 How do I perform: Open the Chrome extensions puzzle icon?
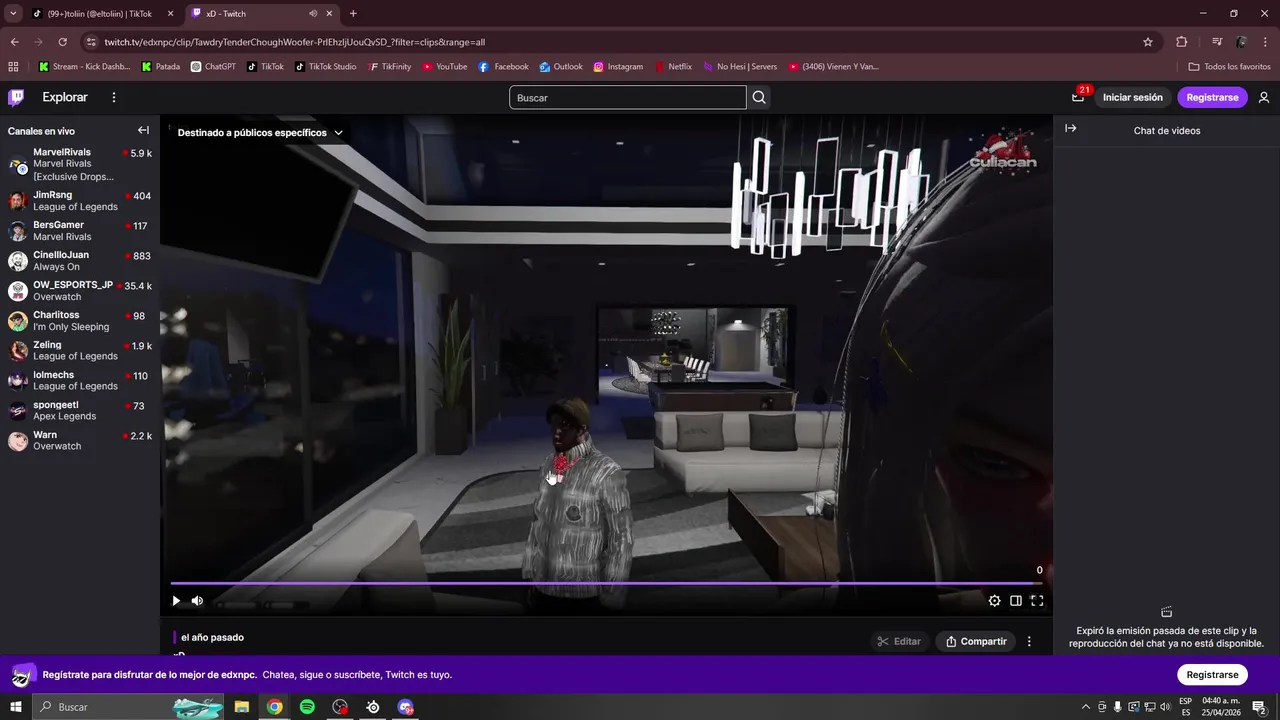(x=1182, y=42)
